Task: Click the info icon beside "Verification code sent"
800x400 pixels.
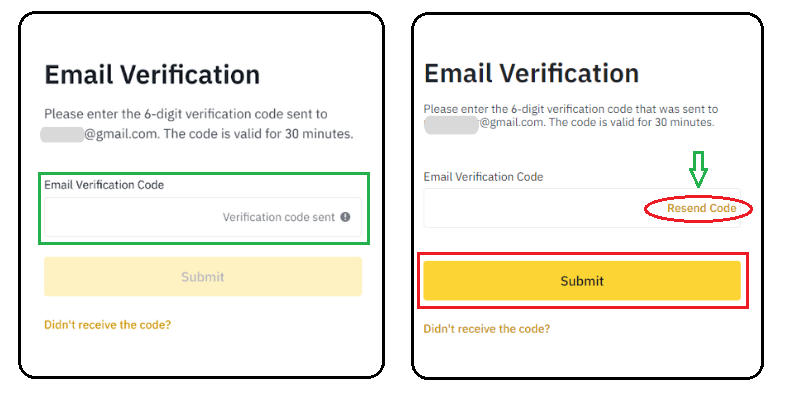Action: click(x=345, y=217)
